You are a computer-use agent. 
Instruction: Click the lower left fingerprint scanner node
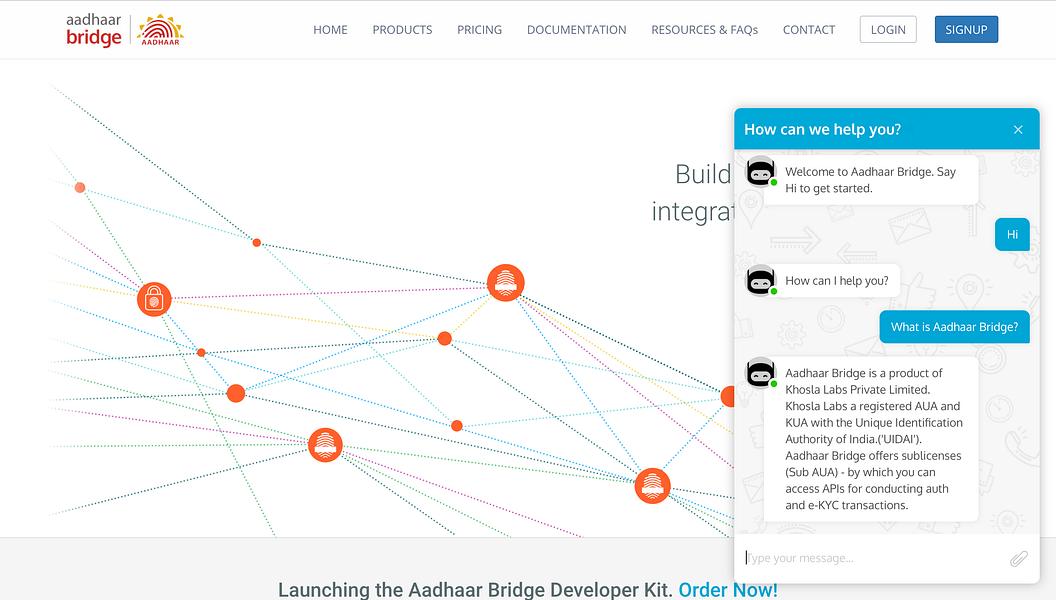[325, 444]
